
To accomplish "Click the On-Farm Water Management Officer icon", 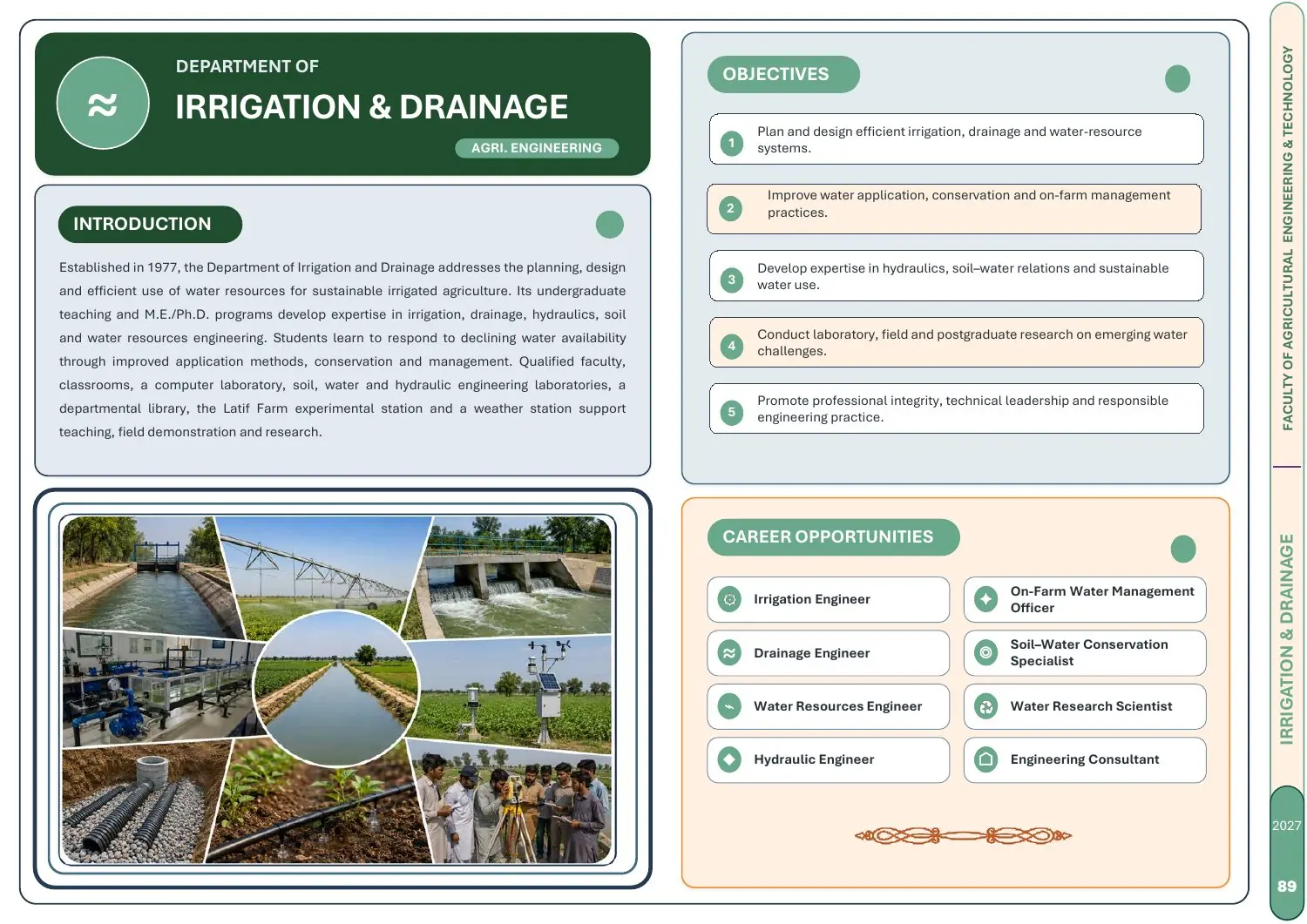I will pos(986,599).
